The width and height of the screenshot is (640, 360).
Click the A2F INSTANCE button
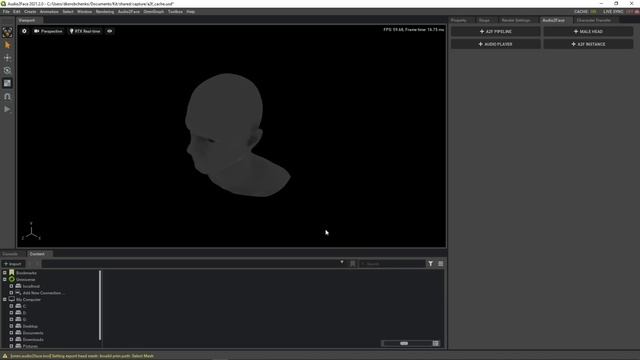pos(588,44)
